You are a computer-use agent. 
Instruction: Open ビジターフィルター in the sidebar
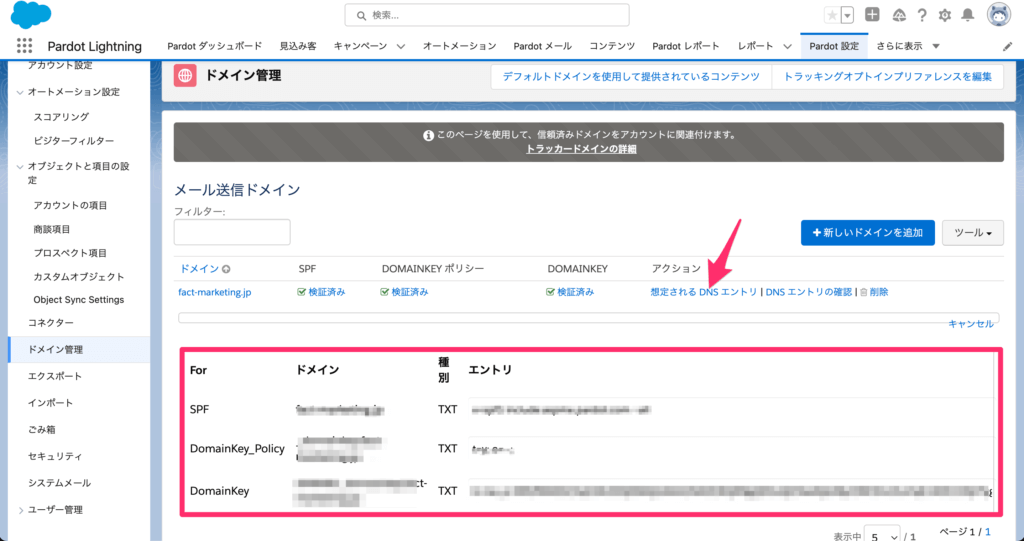click(x=74, y=140)
